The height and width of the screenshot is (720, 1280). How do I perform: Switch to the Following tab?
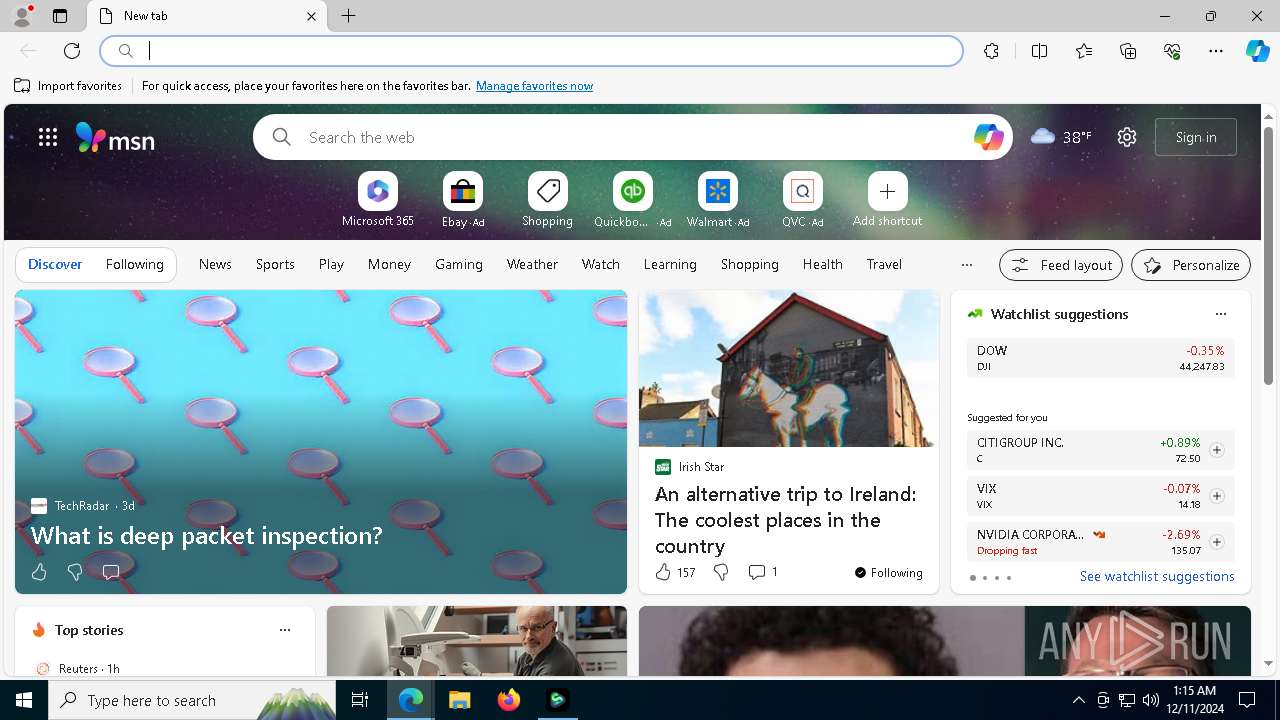pyautogui.click(x=134, y=264)
